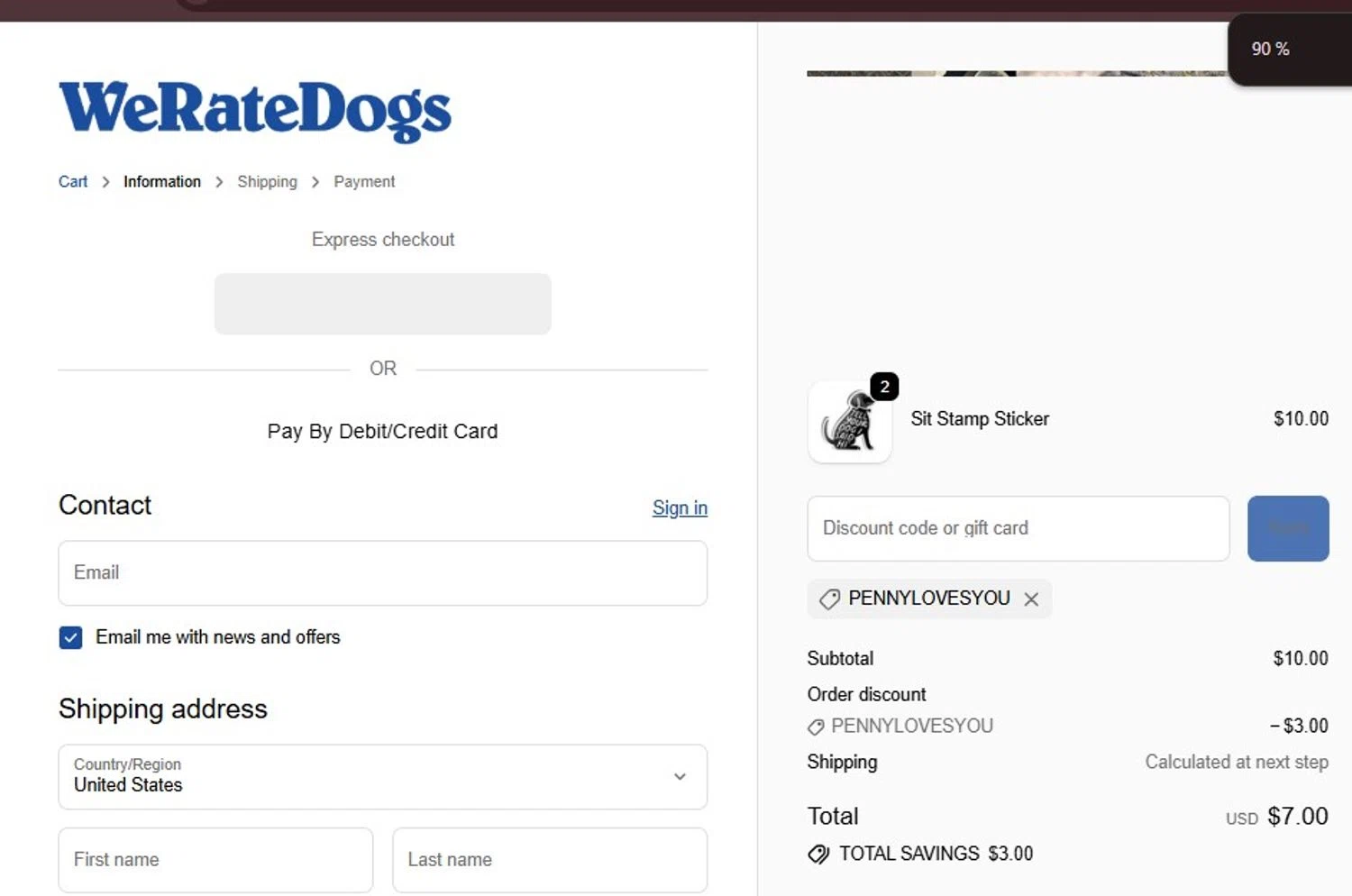The image size is (1352, 896).
Task: Focus the First name field
Action: [x=215, y=860]
